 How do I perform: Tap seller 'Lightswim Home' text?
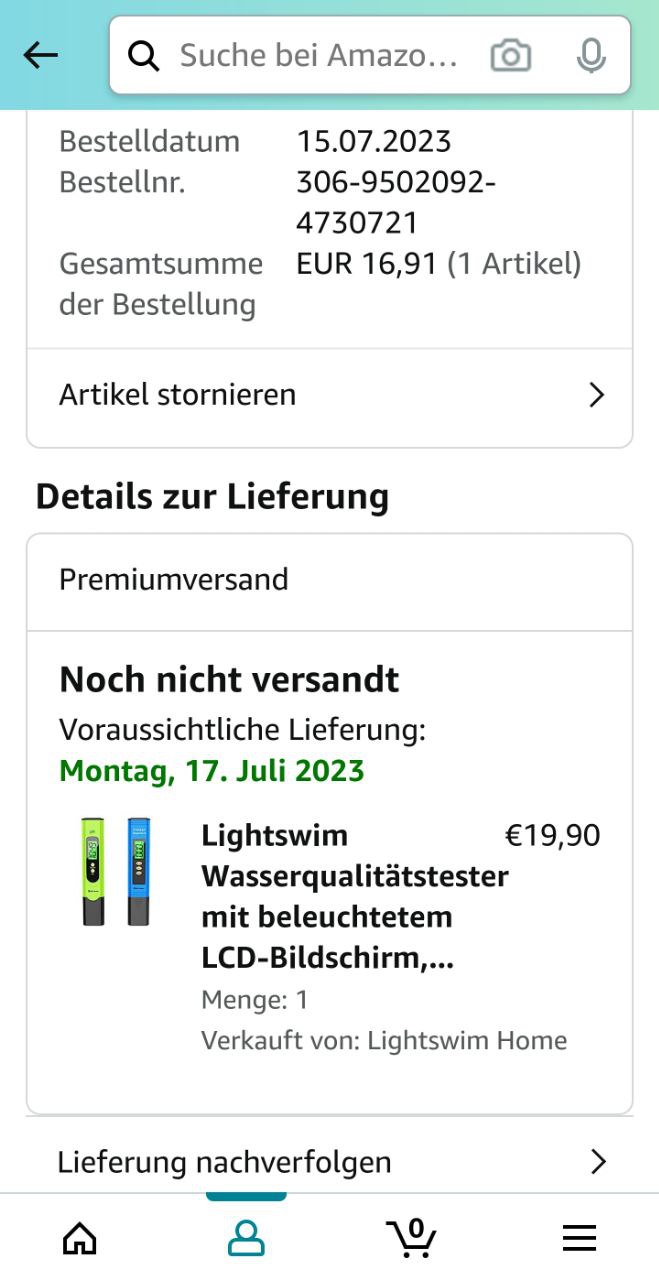467,1040
